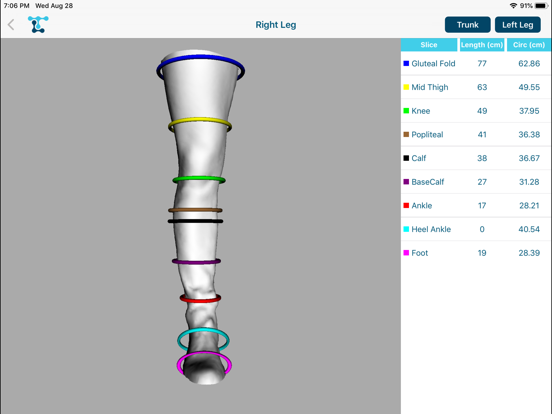
Task: Click Foot length value 19
Action: [482, 253]
